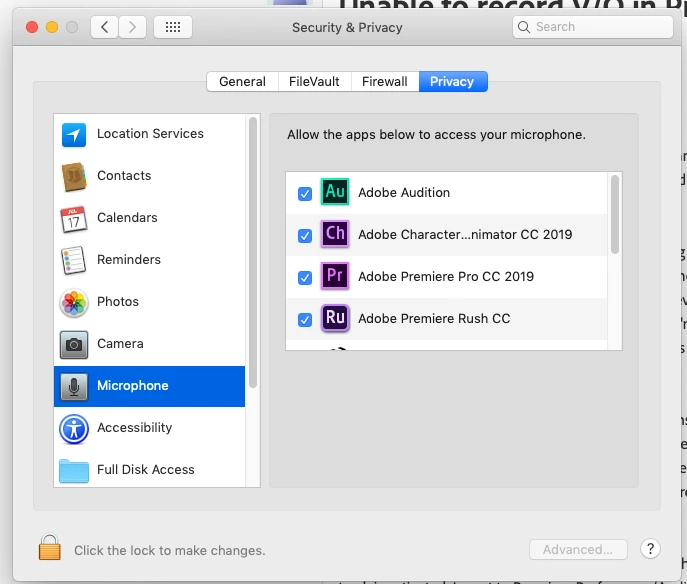
Task: Click the Reminders list icon
Action: (74, 260)
